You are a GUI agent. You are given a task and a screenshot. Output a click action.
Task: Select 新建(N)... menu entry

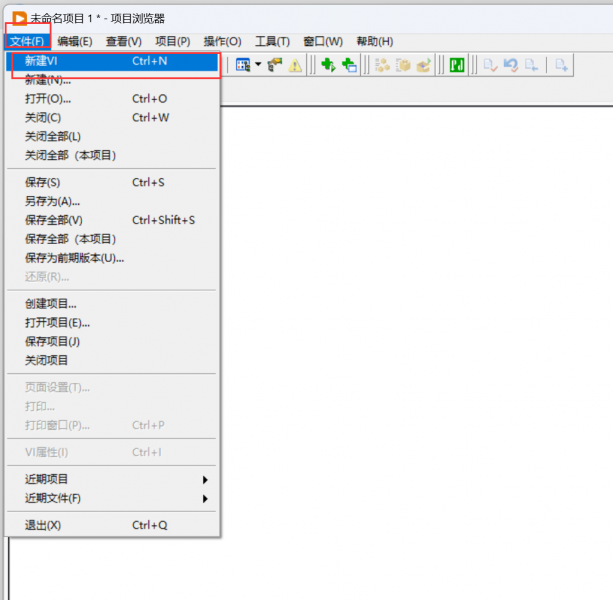(112, 80)
